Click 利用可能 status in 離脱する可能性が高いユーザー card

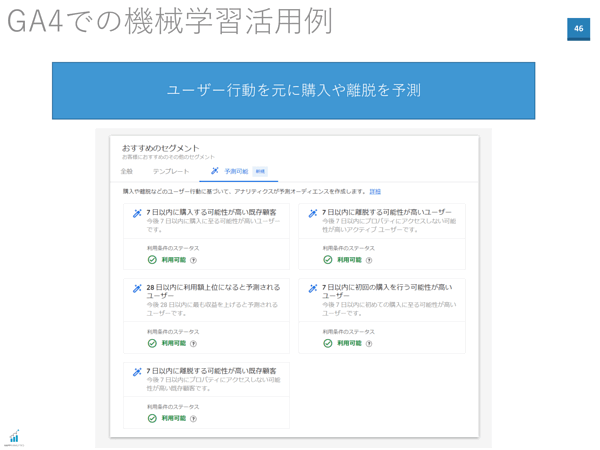coord(349,260)
